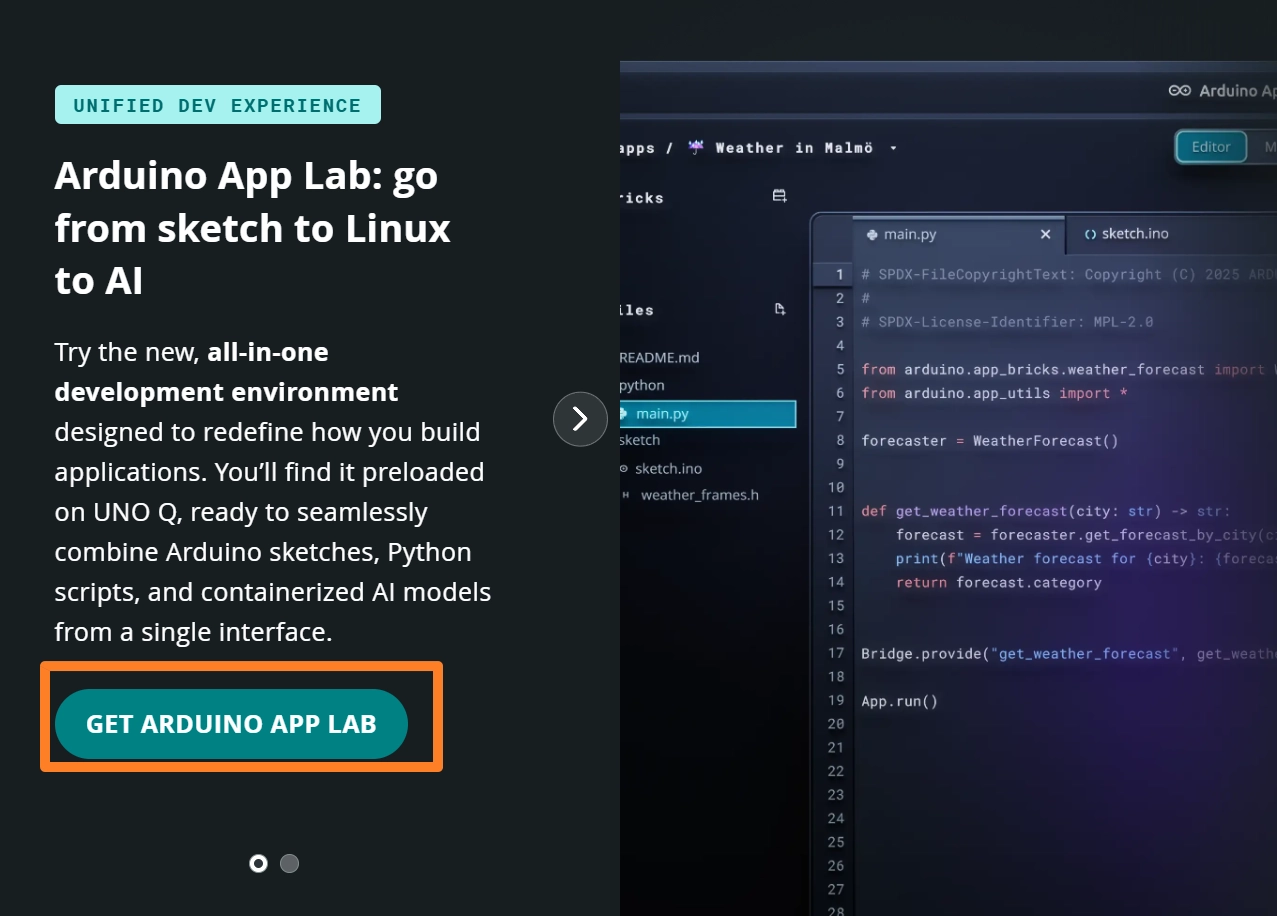Viewport: 1277px width, 916px height.
Task: Add a new file with the files icon
Action: coord(780,309)
